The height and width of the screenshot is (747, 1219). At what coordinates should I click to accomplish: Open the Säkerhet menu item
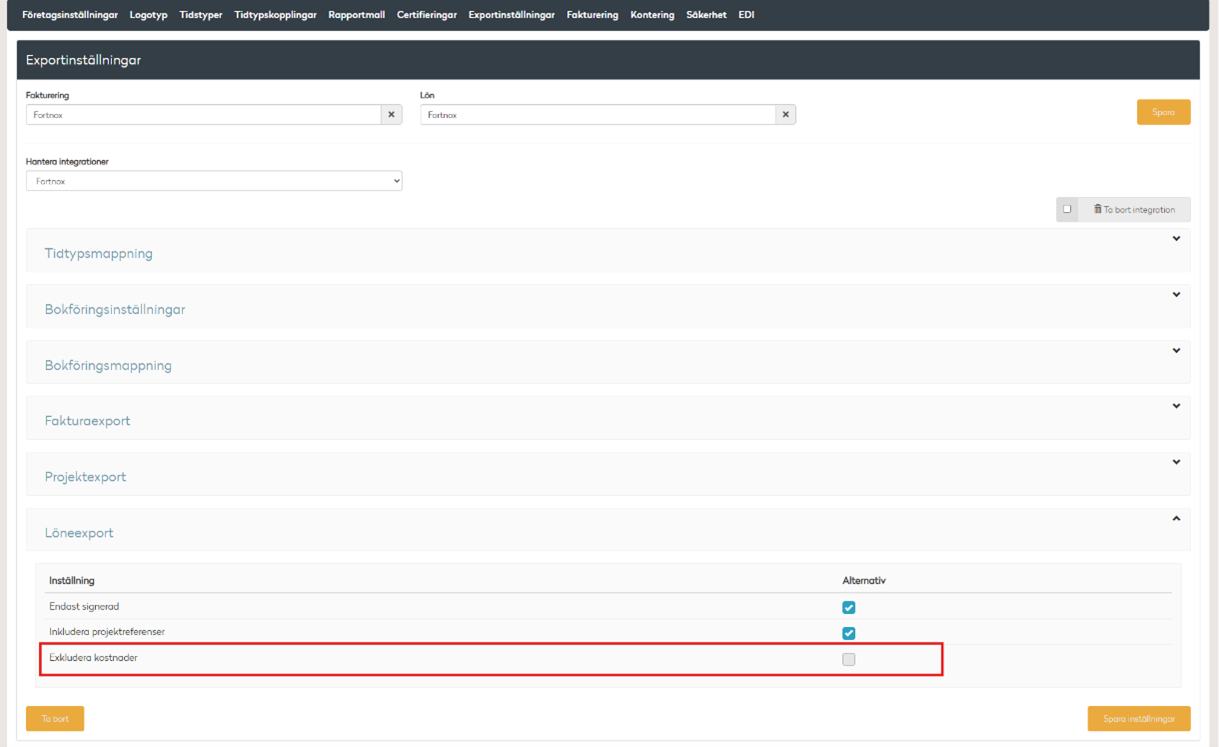[x=706, y=15]
